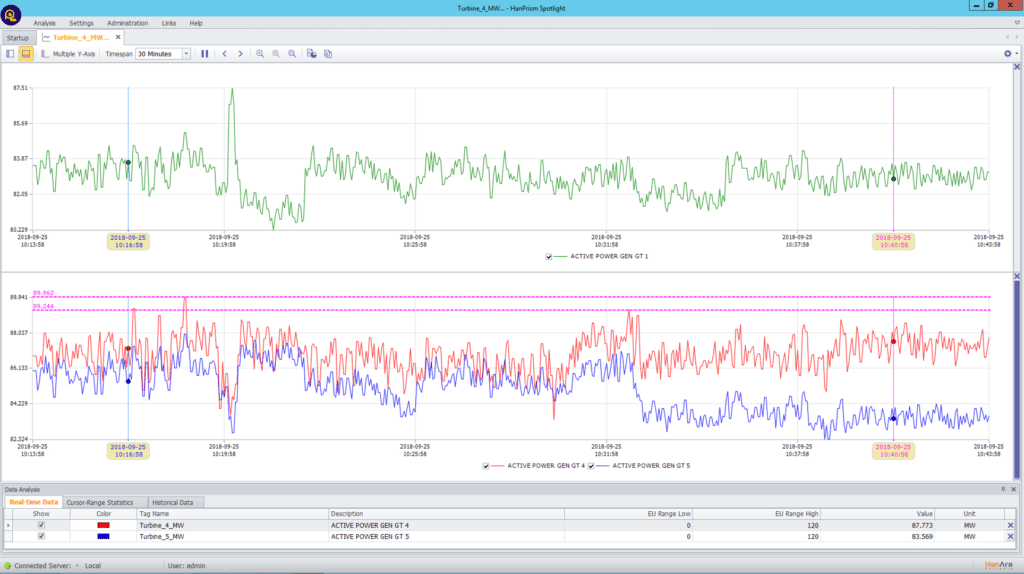Step forward to the next time window
The image size is (1024, 574).
pos(240,54)
